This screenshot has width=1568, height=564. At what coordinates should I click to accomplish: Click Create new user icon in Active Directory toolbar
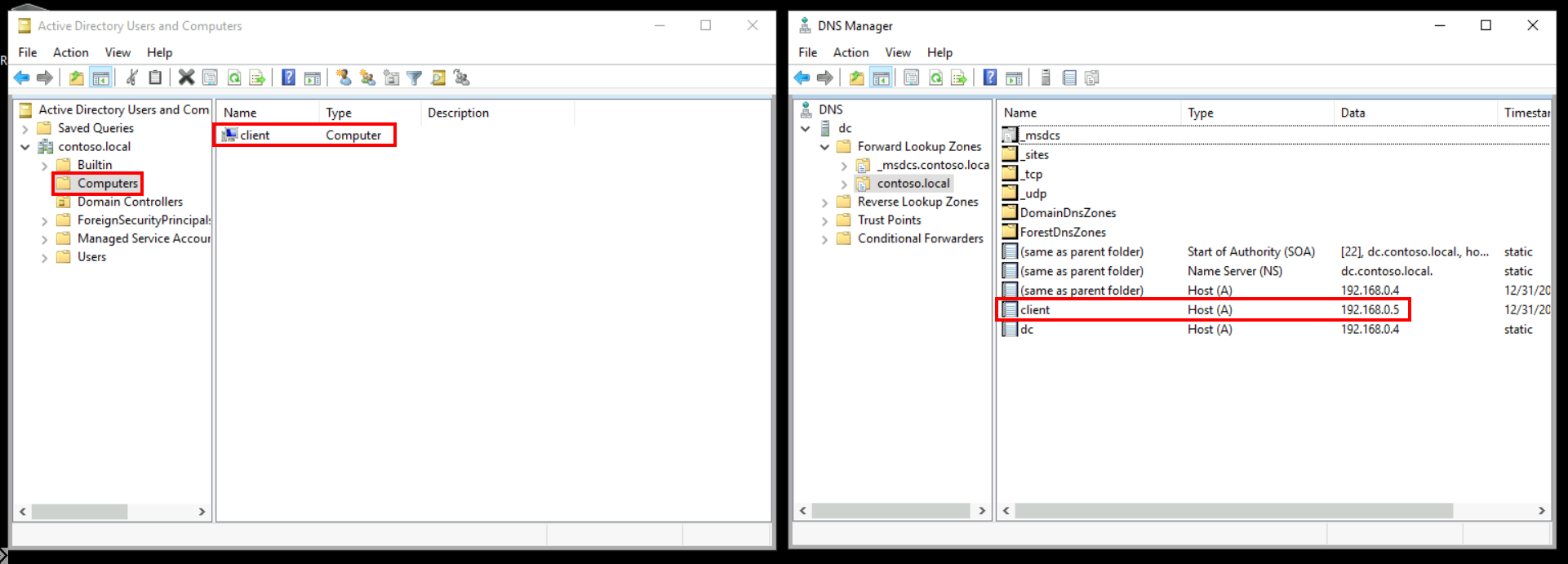[x=344, y=78]
